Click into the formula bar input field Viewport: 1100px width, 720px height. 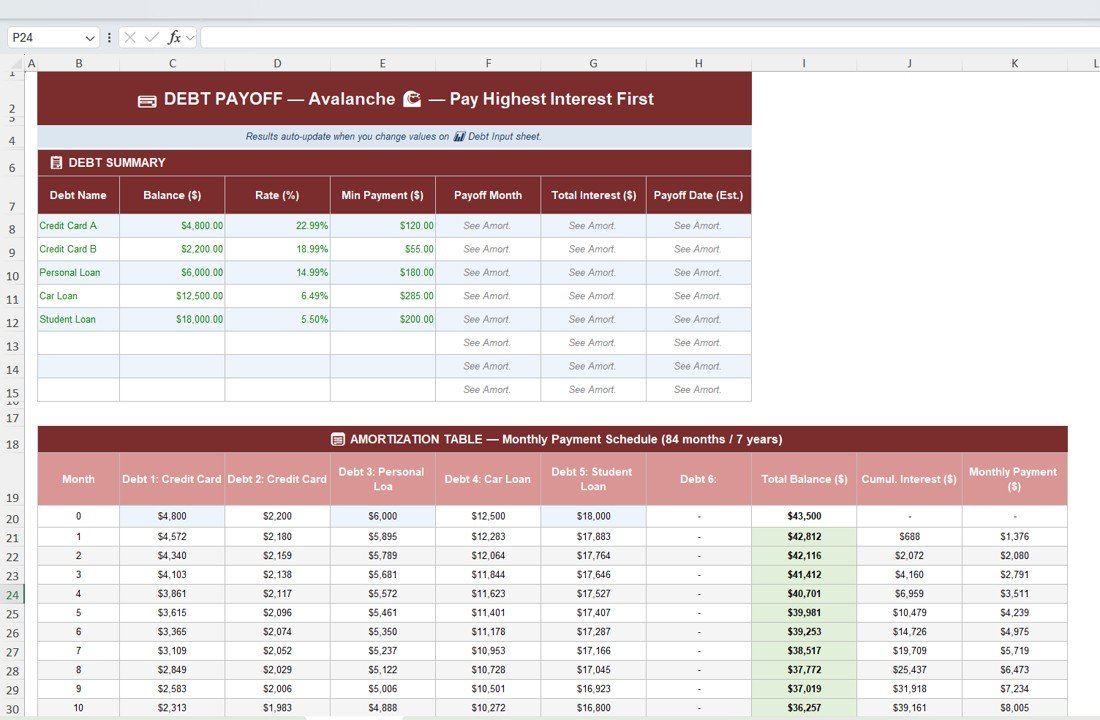(x=650, y=37)
